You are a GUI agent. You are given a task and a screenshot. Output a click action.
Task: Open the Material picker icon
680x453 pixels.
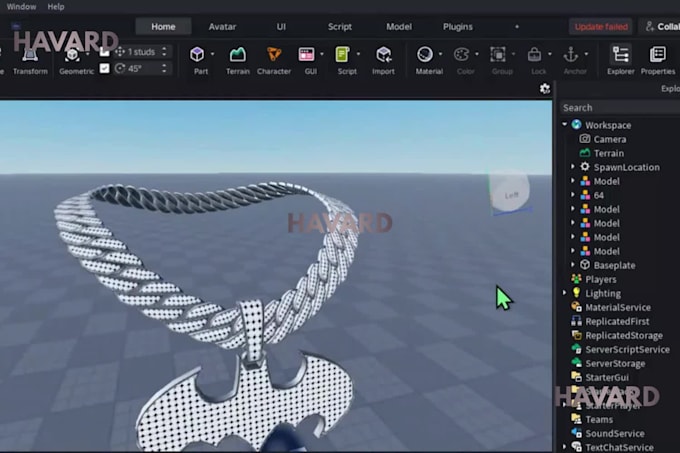[425, 55]
